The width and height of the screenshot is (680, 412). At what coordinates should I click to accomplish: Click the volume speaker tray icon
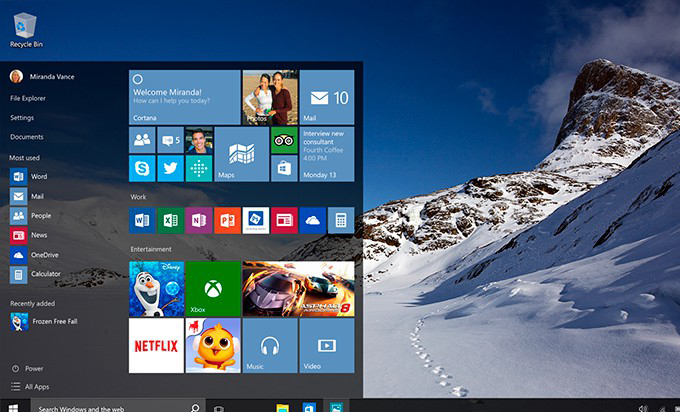tap(643, 409)
